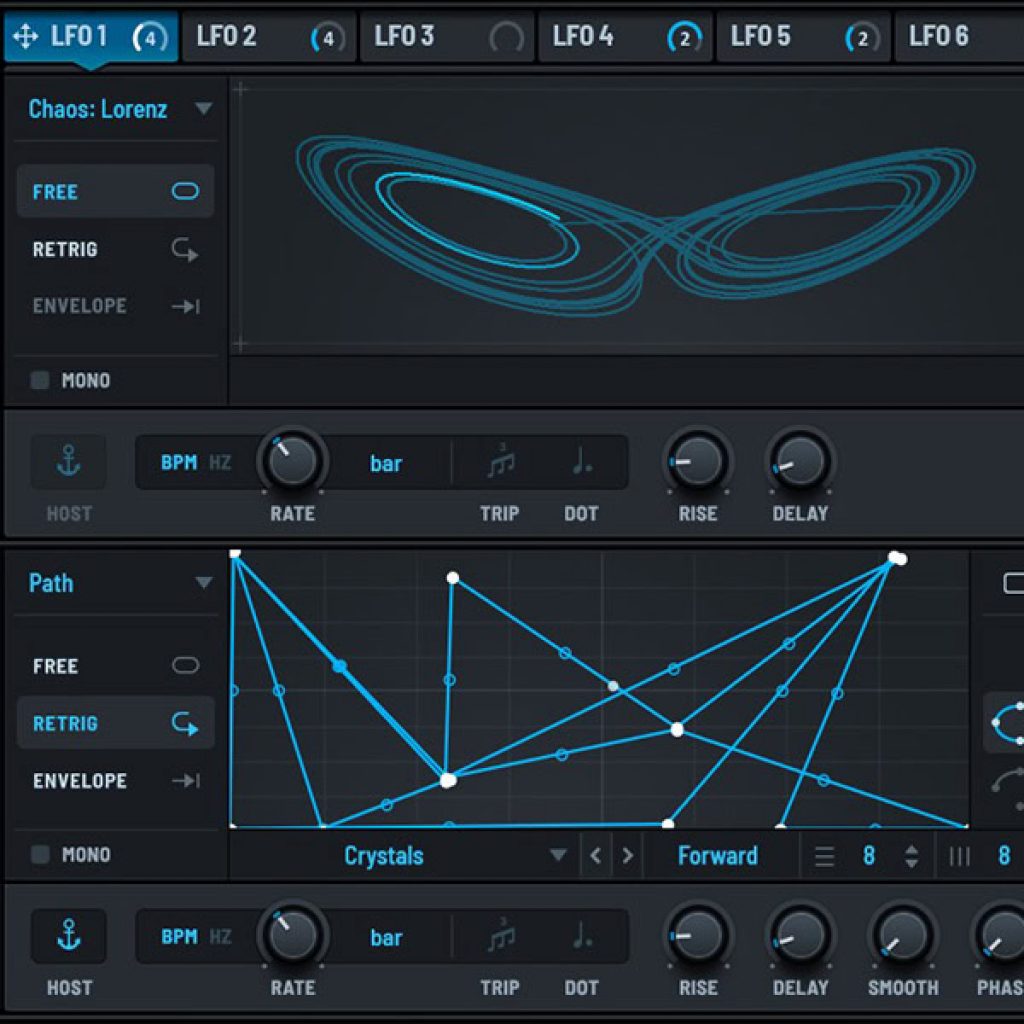The height and width of the screenshot is (1024, 1024).
Task: Click the Host sync anchor icon
Action: tap(67, 461)
